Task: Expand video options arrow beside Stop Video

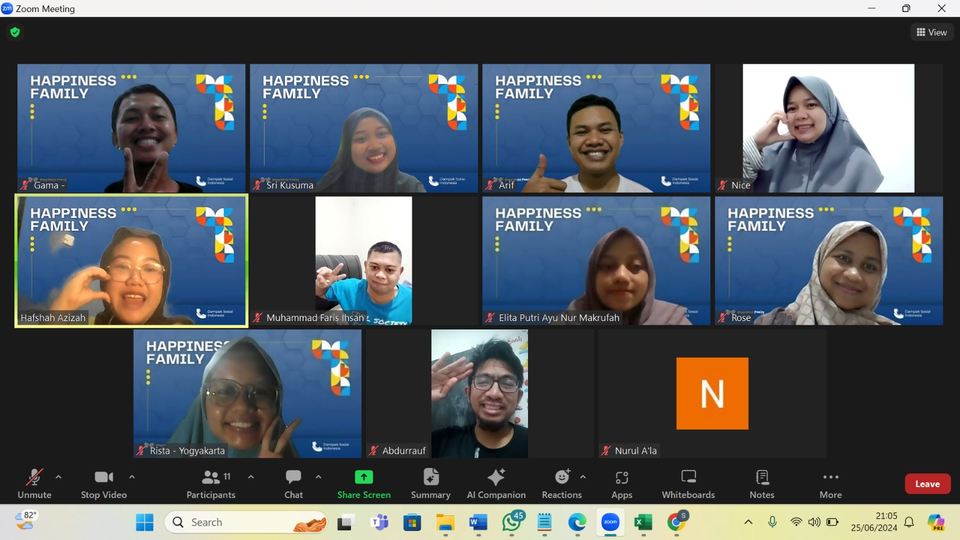Action: 132,477
